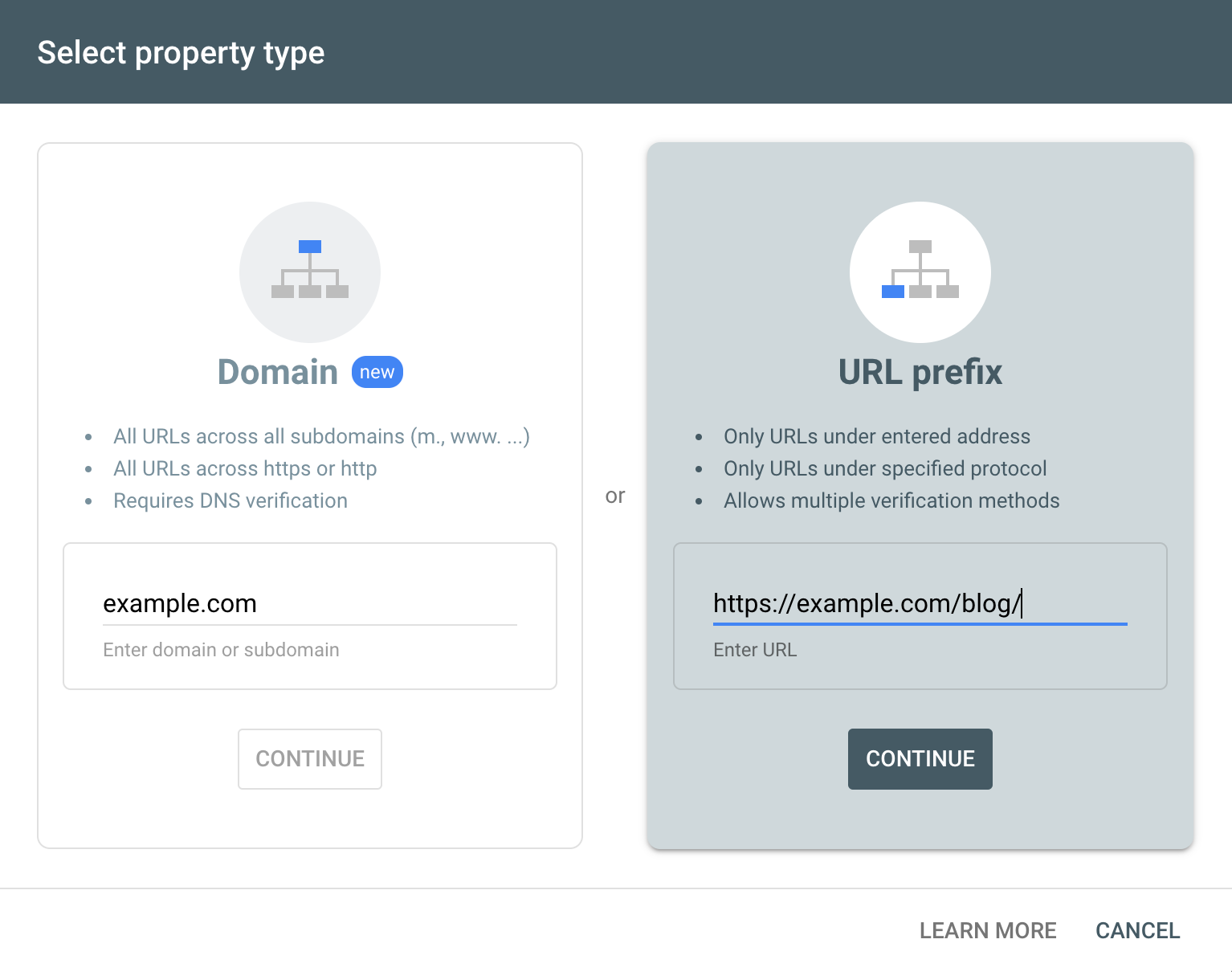Click the URL prefix sitemap icon
The width and height of the screenshot is (1232, 972).
click(x=920, y=272)
